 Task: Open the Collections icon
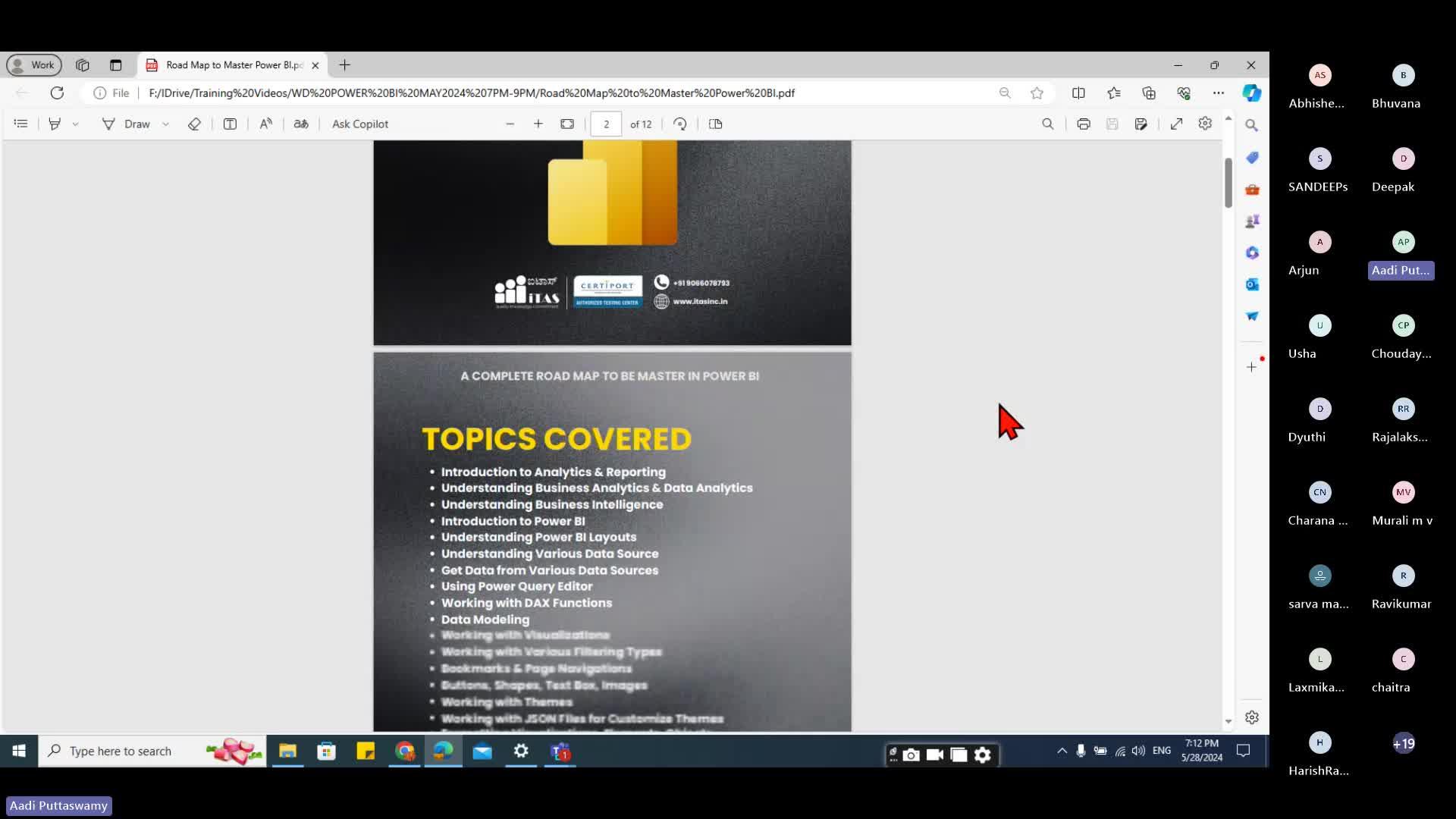pos(1149,93)
